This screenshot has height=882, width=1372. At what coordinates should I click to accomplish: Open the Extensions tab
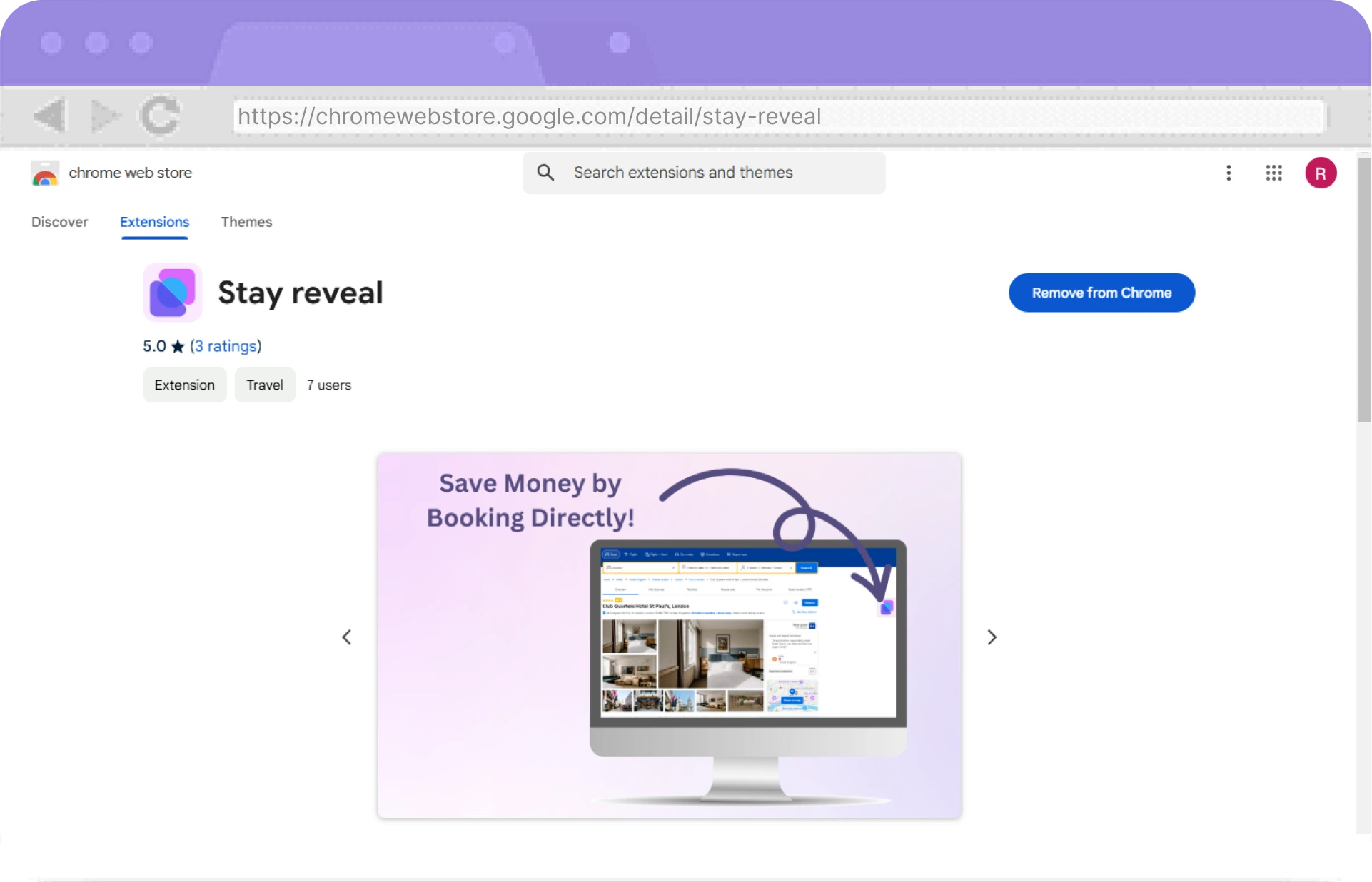[154, 222]
